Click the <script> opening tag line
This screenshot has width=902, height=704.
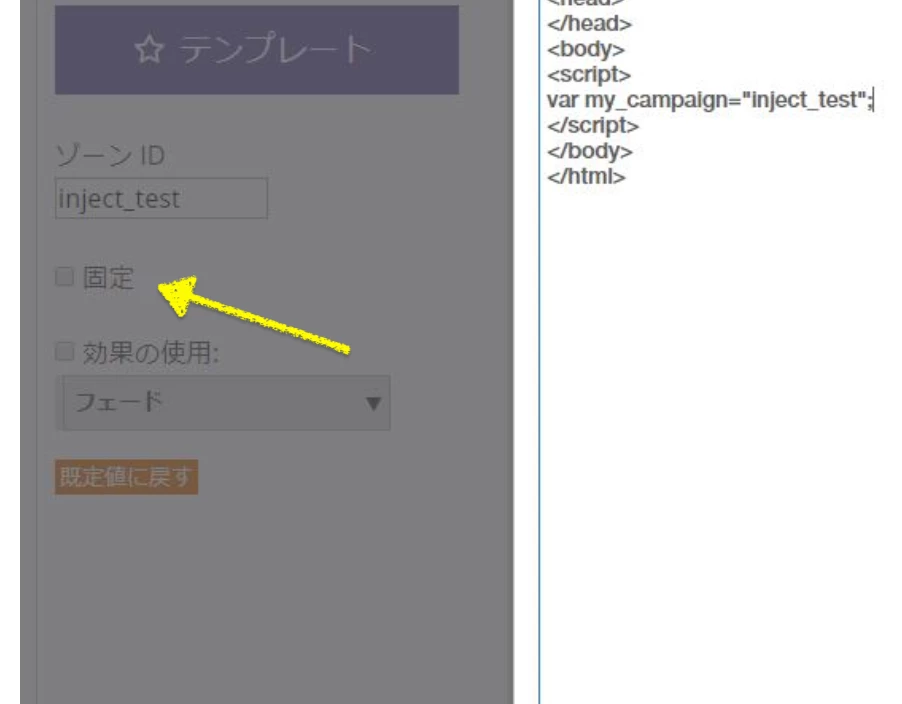coord(588,75)
